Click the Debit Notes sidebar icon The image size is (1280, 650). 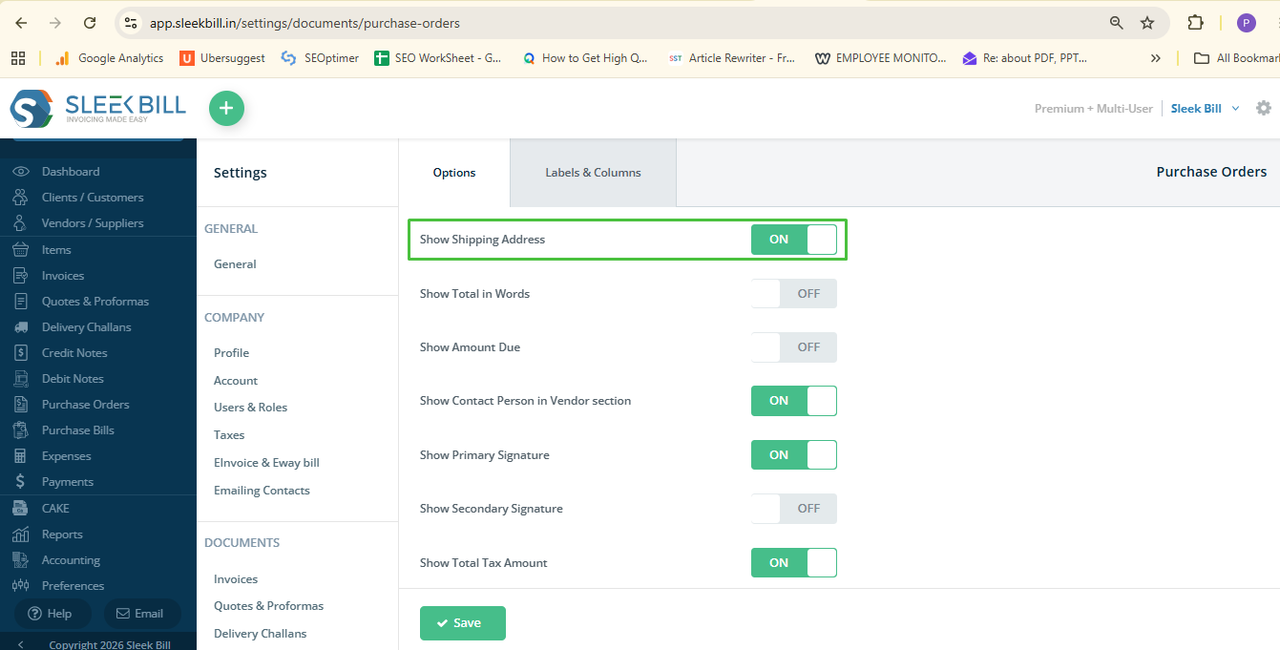[x=21, y=379]
